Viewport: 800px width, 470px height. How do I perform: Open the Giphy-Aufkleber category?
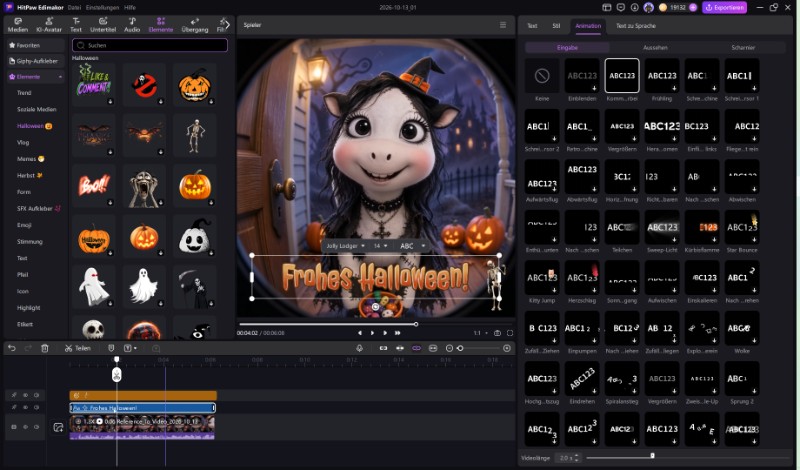tap(36, 61)
